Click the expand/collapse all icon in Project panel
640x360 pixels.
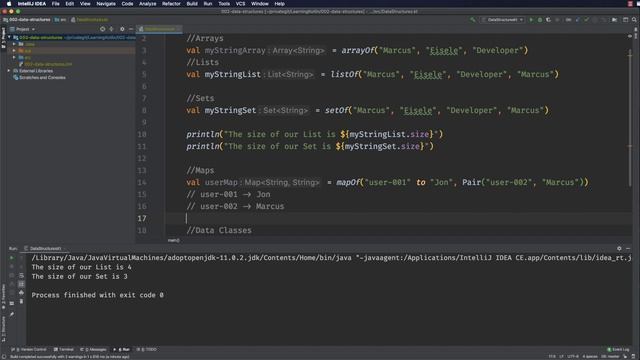click(x=111, y=29)
